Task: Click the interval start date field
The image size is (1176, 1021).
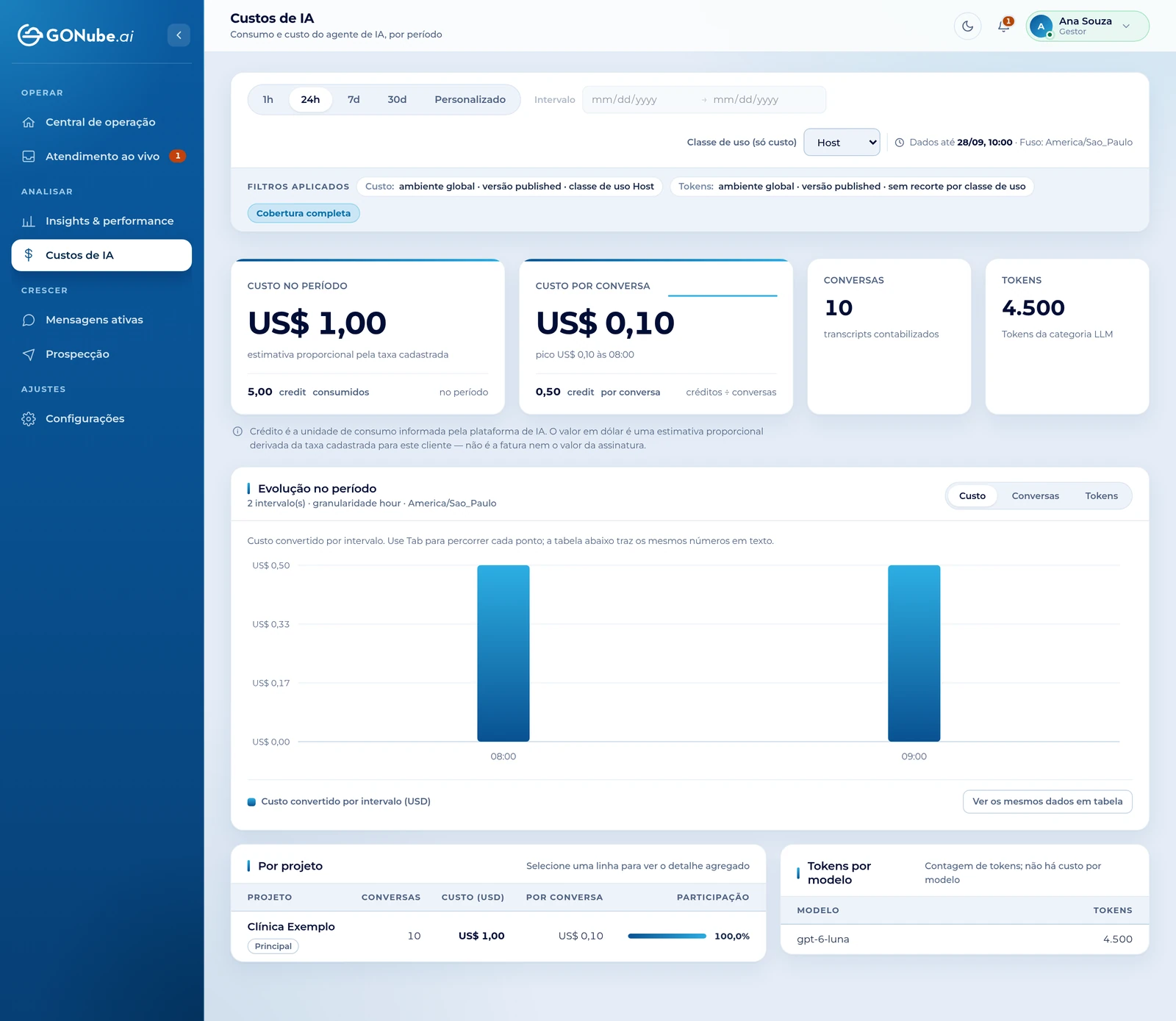Action: click(x=642, y=100)
